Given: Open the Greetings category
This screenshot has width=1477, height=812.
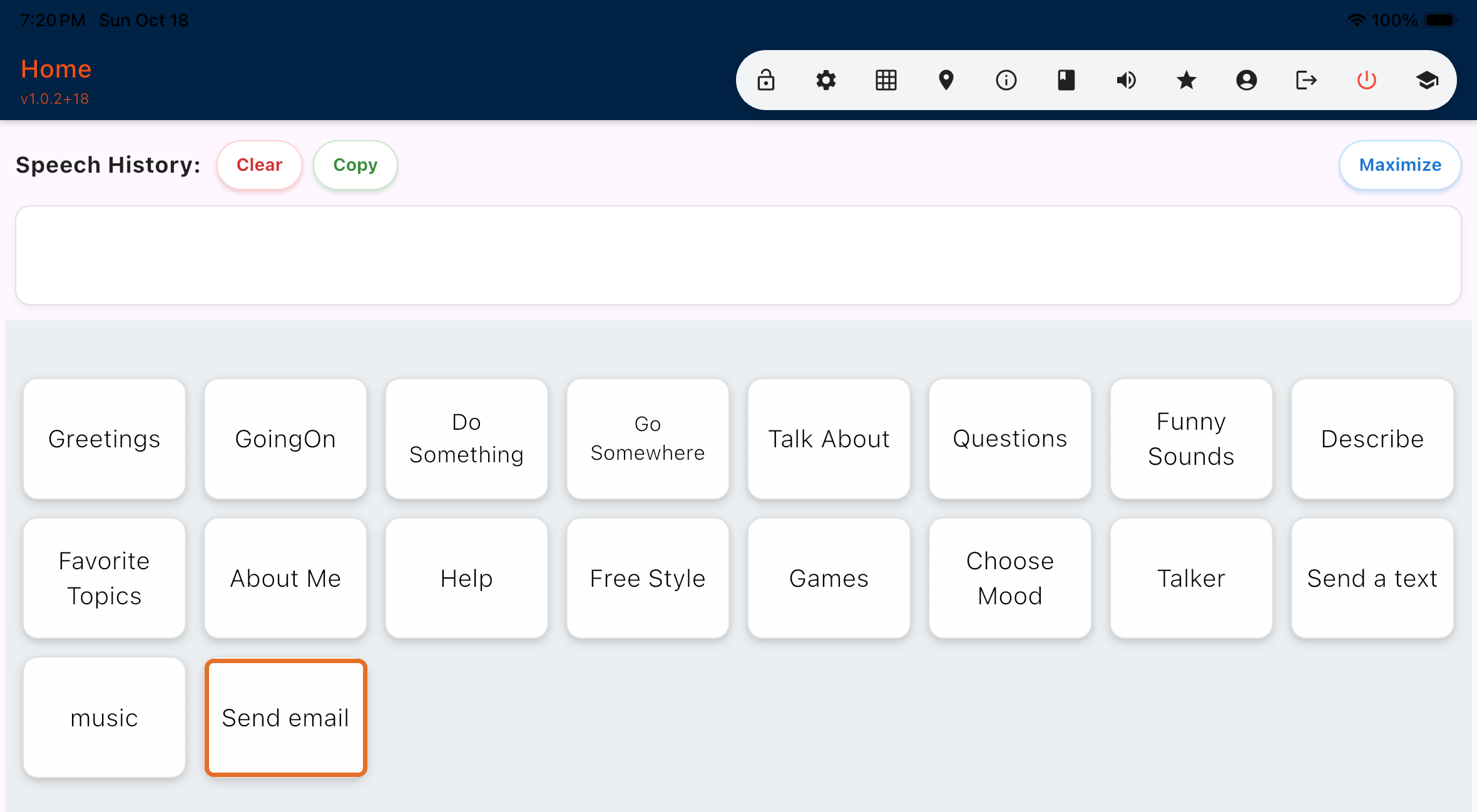Looking at the screenshot, I should point(105,439).
